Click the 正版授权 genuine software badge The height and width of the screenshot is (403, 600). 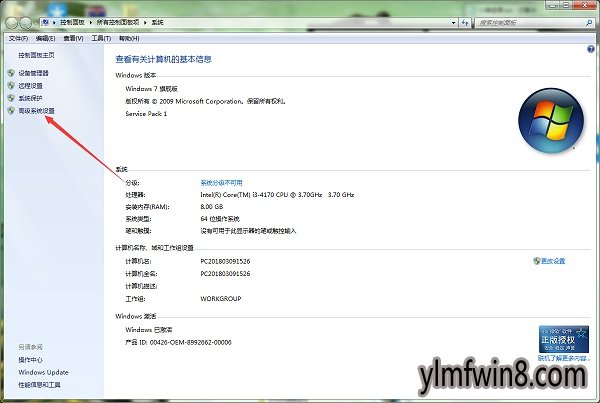point(564,339)
